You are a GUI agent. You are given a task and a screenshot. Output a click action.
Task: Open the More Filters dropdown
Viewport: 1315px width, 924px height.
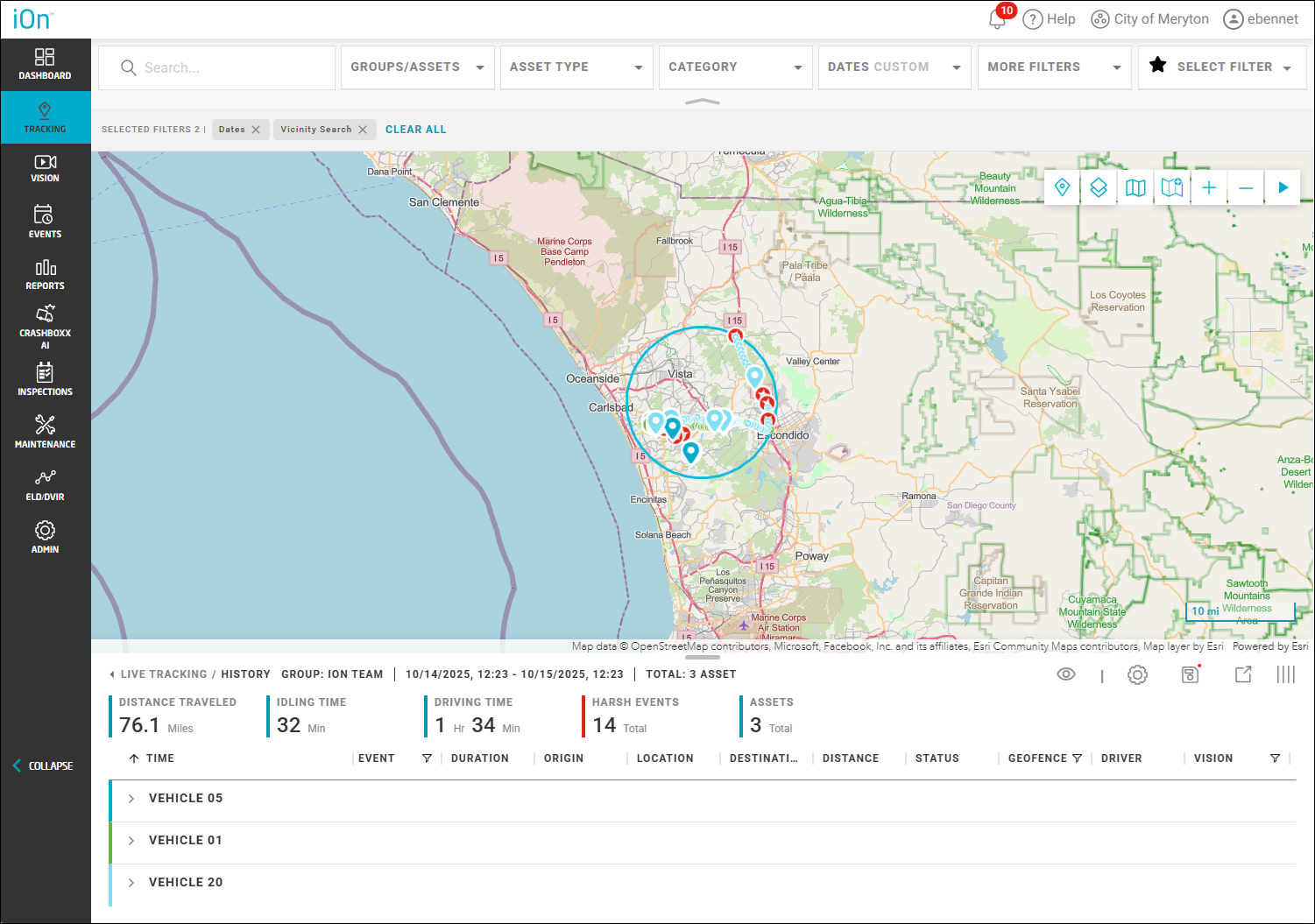pos(1054,67)
